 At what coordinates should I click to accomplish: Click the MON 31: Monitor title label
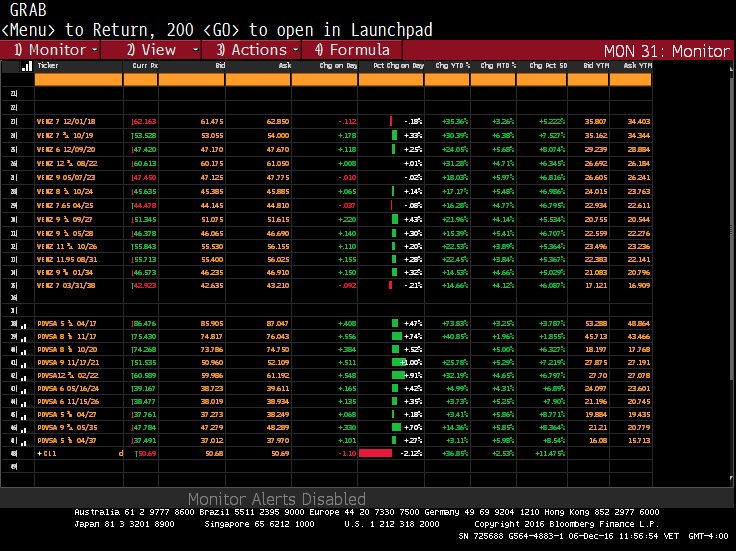(667, 51)
